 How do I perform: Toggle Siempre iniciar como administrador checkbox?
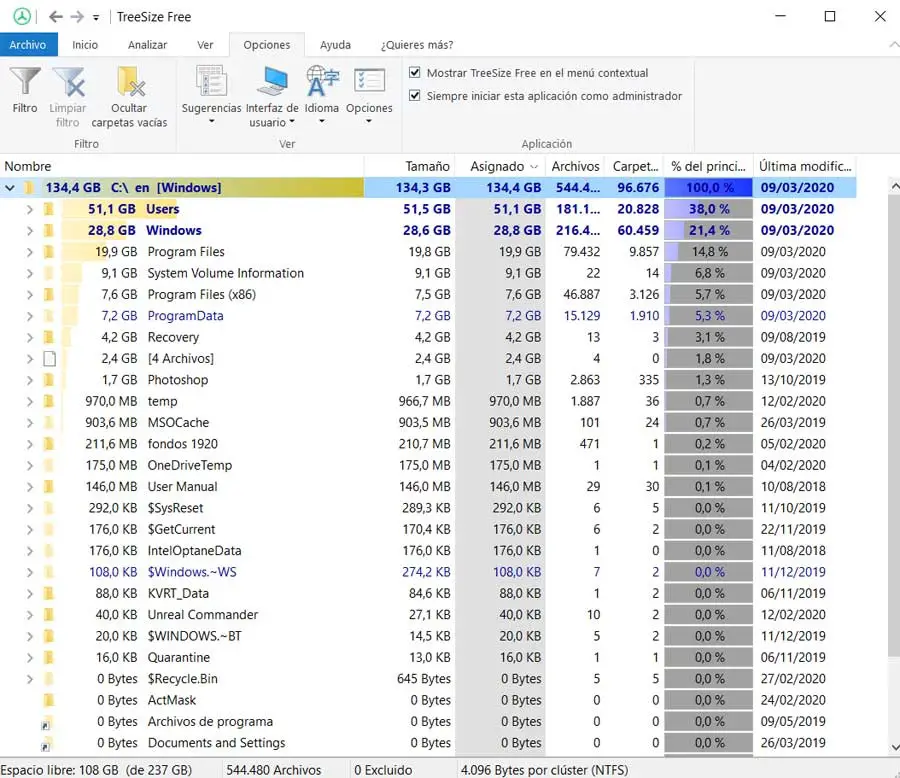415,96
